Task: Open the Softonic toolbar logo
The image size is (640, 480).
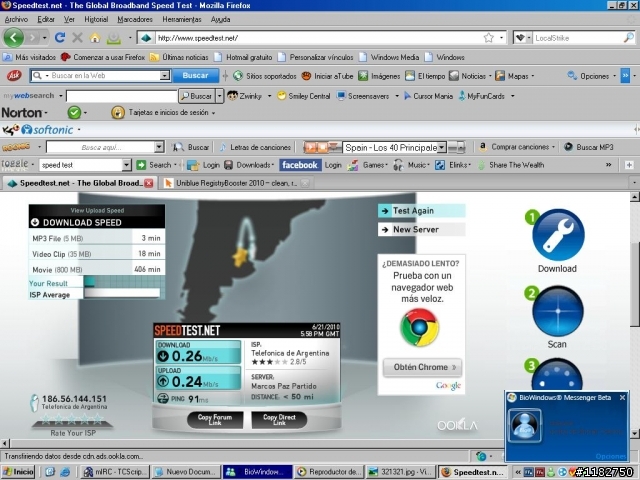Action: point(47,130)
